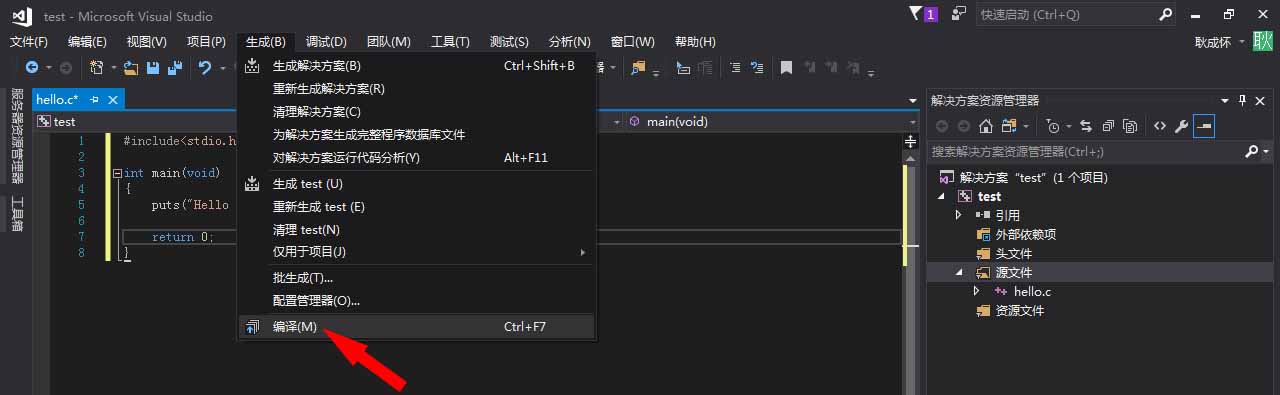Click the Collapse All icon in Solution Explorer
Image resolution: width=1280 pixels, height=395 pixels.
[1108, 126]
